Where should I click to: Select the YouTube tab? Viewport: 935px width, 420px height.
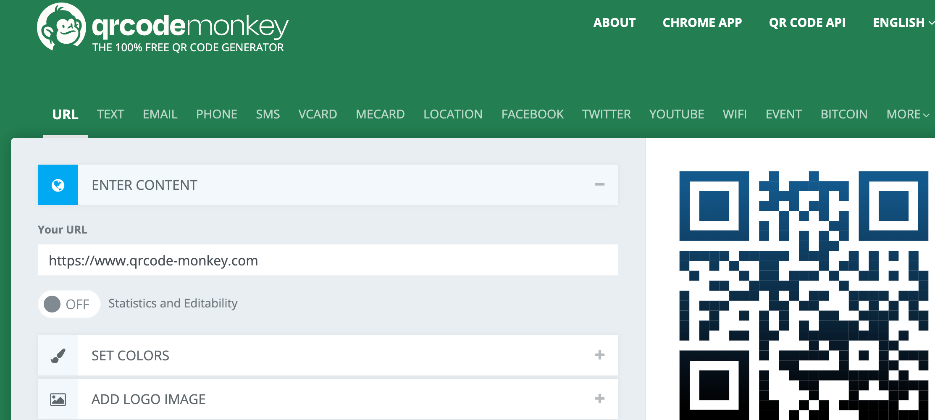click(x=676, y=114)
